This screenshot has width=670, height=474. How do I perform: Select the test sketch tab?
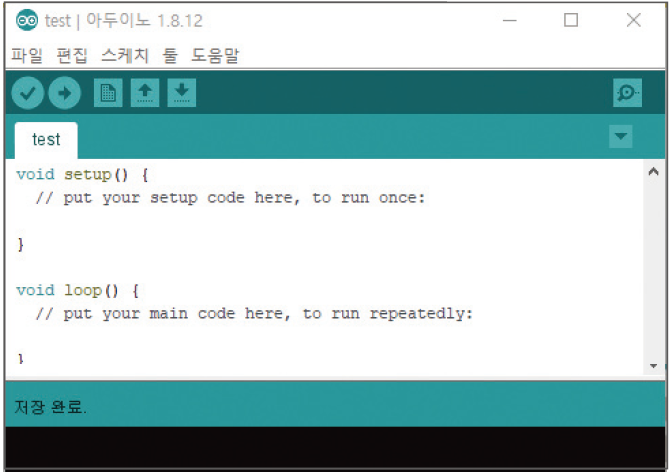click(46, 140)
